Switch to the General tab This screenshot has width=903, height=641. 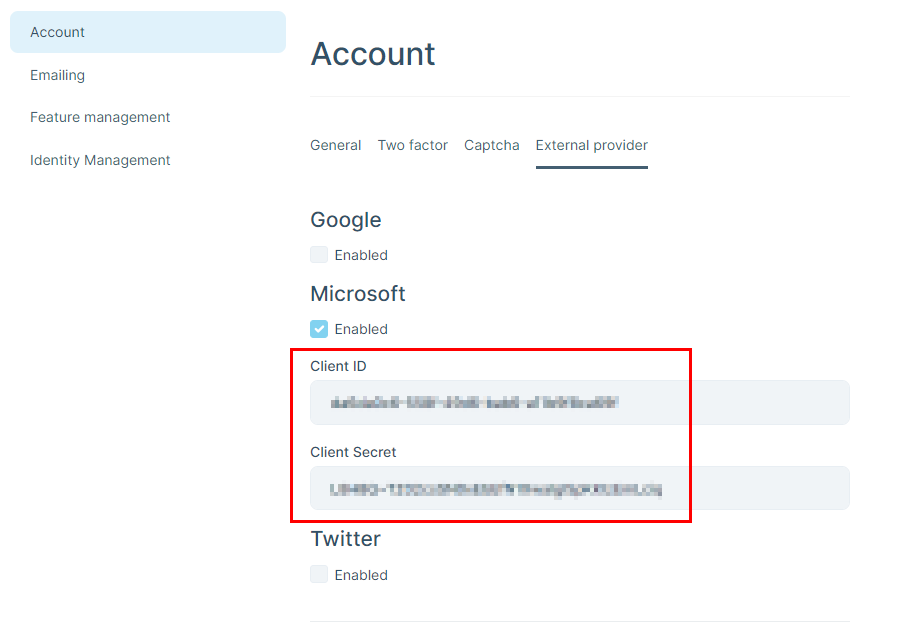[335, 145]
